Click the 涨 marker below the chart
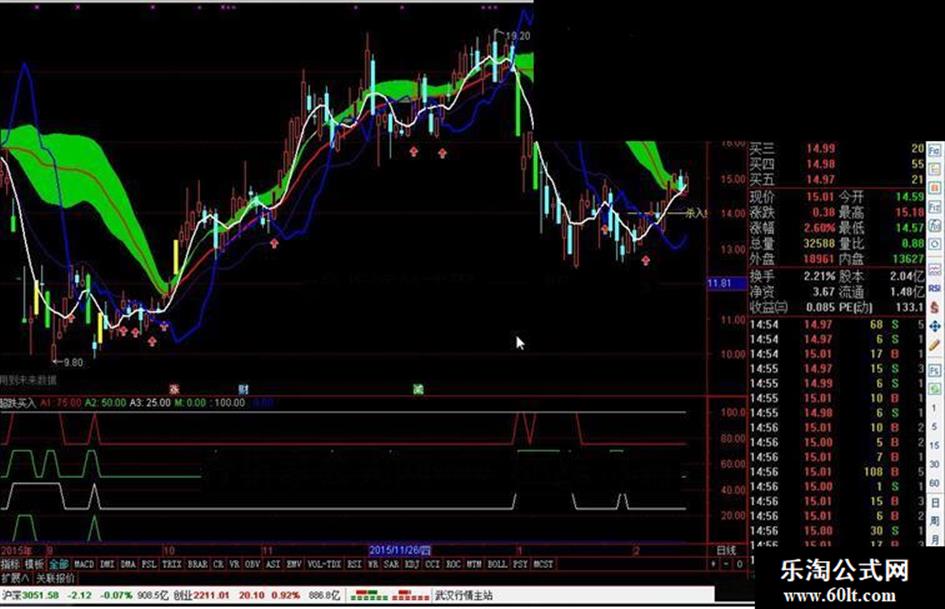 pyautogui.click(x=174, y=390)
